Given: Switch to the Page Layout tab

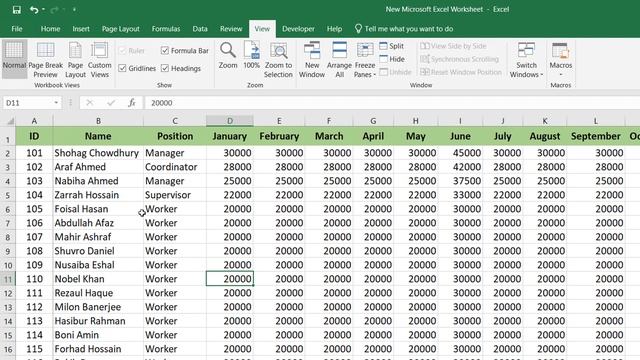Looking at the screenshot, I should [x=120, y=29].
